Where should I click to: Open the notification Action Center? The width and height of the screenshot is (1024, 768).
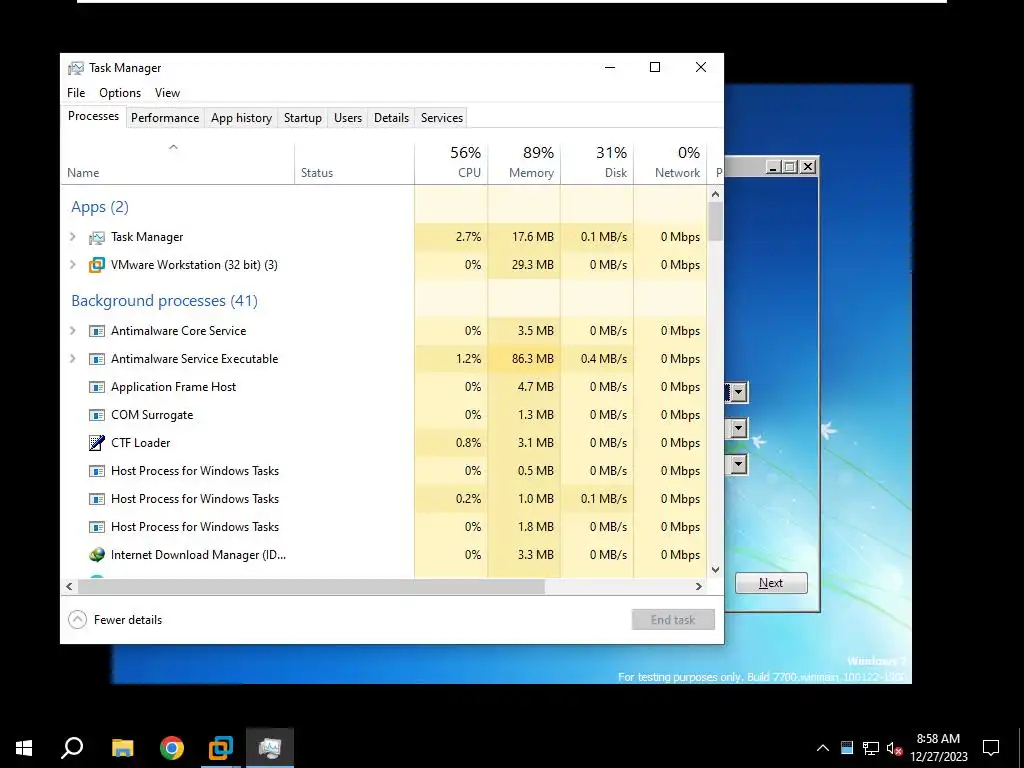[x=991, y=748]
